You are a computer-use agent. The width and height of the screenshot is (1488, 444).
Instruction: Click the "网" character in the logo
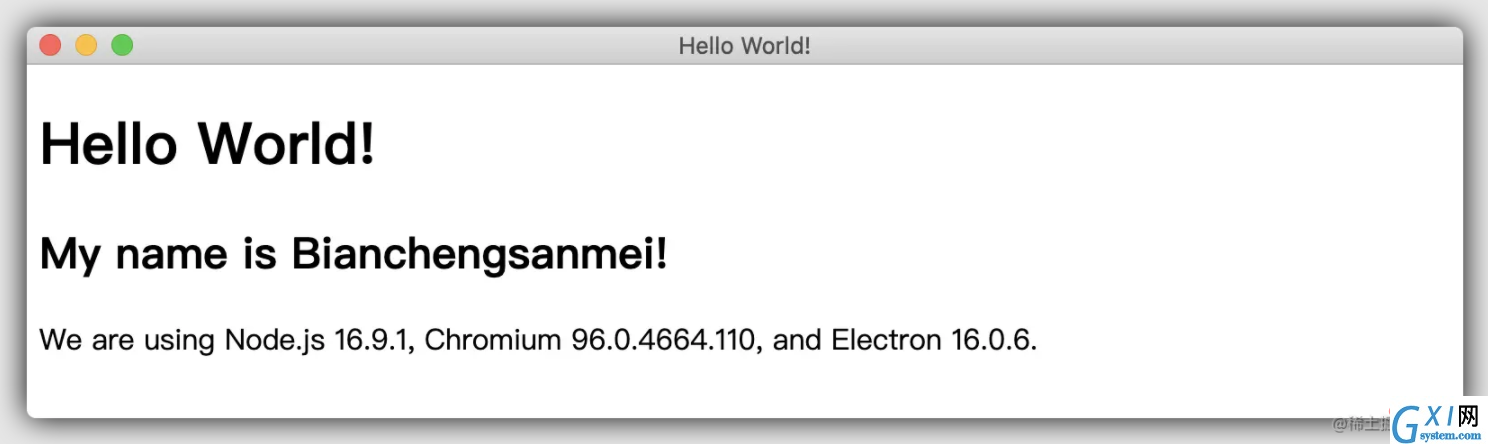[1468, 416]
